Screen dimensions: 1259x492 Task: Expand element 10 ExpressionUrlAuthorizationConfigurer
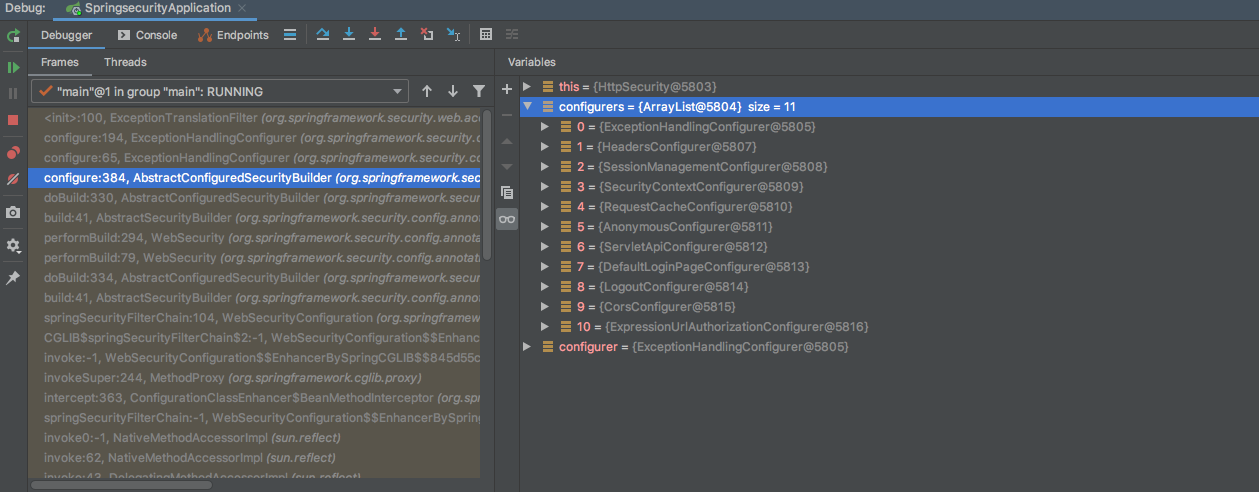click(x=545, y=327)
